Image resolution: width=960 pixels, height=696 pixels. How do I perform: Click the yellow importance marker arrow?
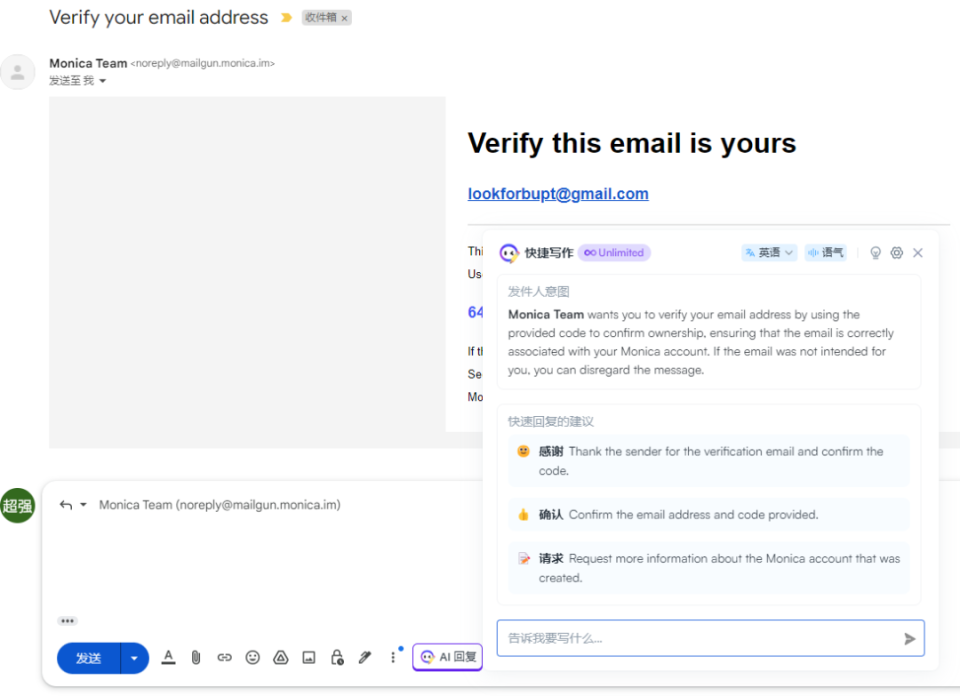click(x=286, y=18)
